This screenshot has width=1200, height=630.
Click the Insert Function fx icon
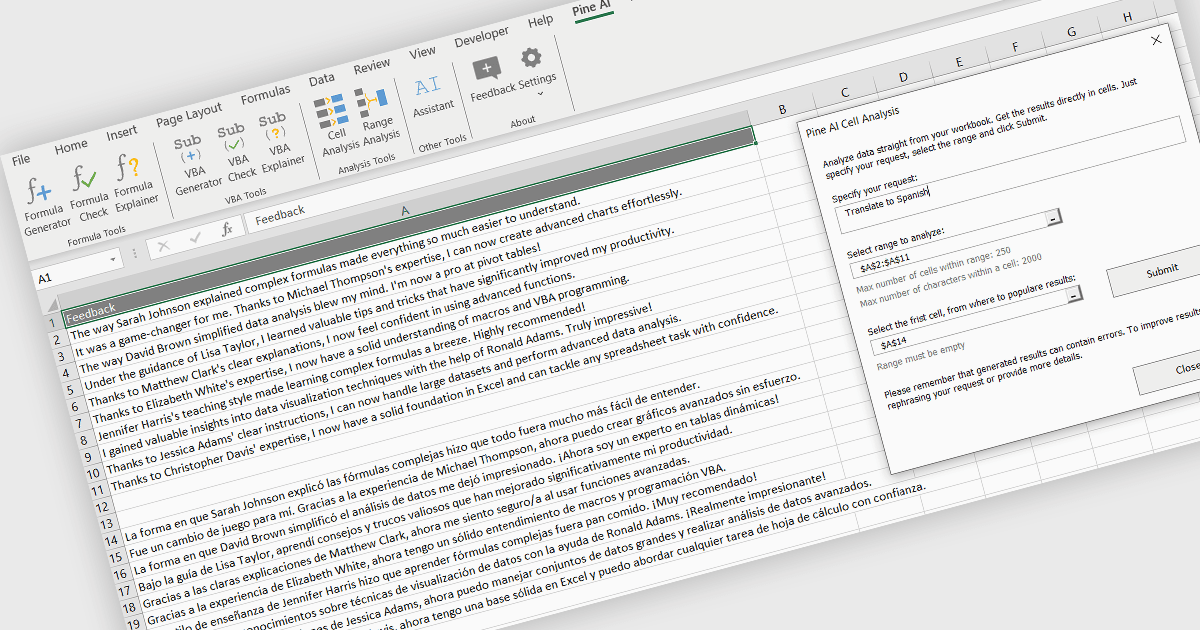pos(227,229)
